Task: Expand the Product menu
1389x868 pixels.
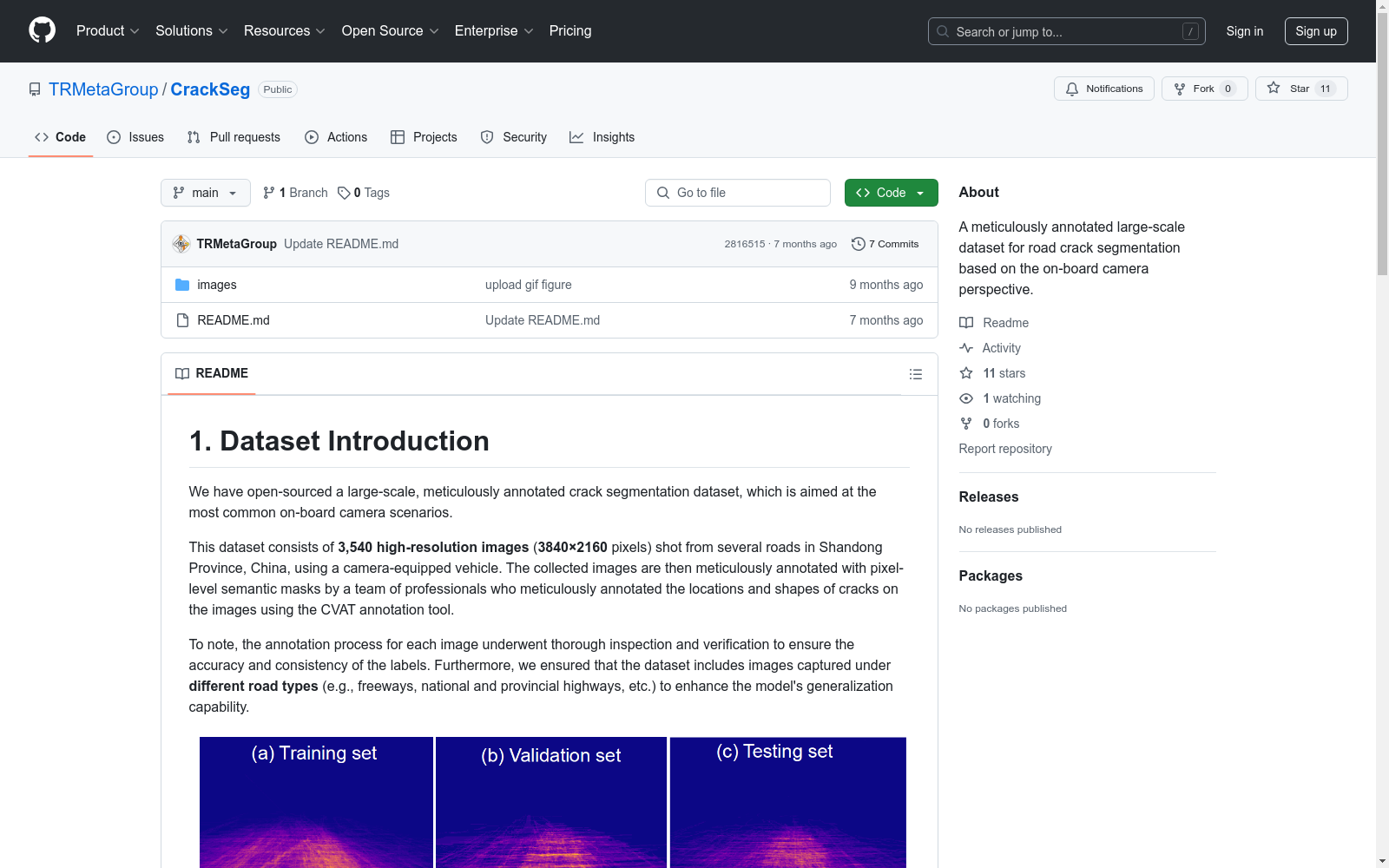Action: coord(108,30)
